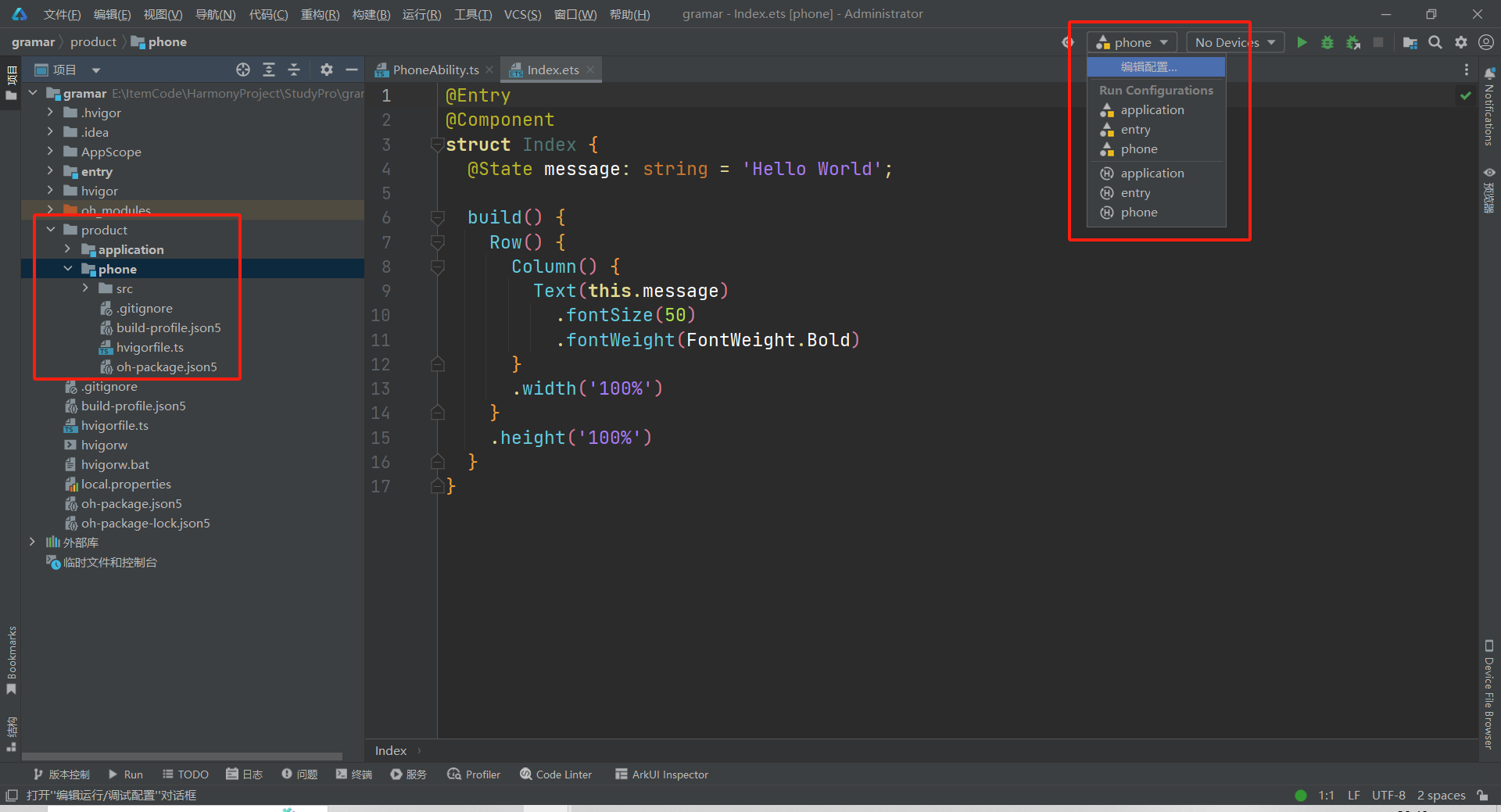Expand all items in project tree
Screen dimensions: 1501x812
[x=269, y=70]
